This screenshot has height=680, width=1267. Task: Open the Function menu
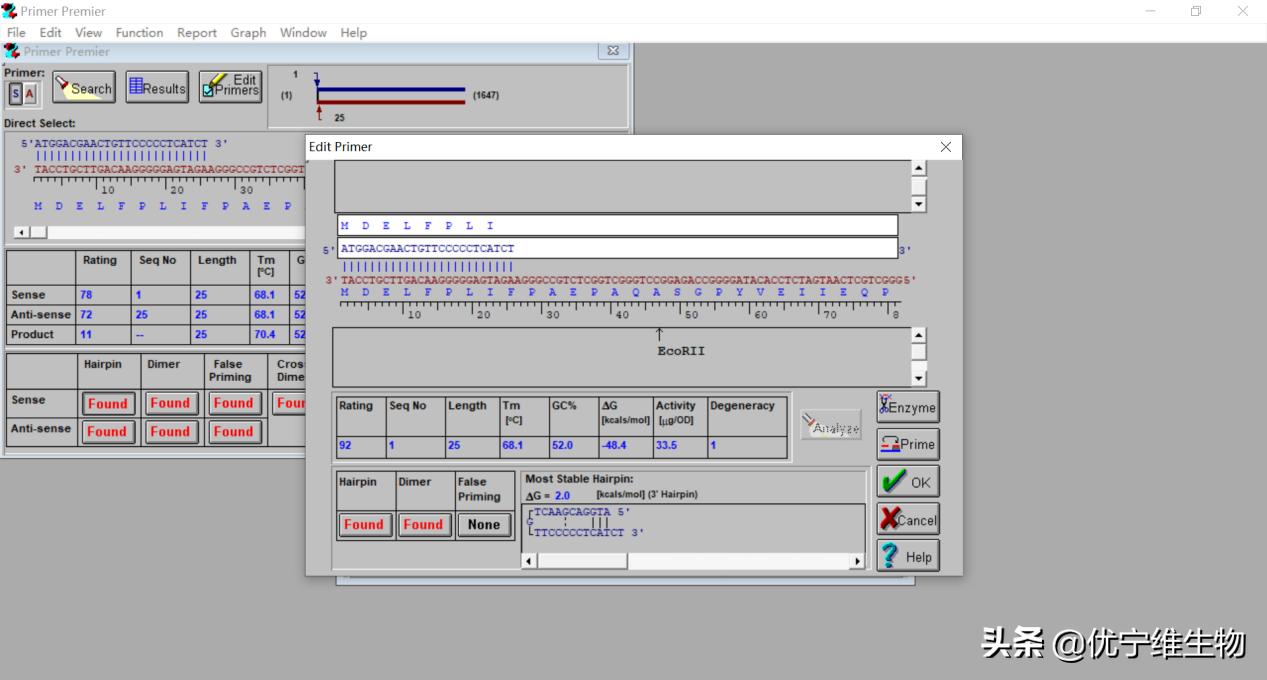coord(139,32)
